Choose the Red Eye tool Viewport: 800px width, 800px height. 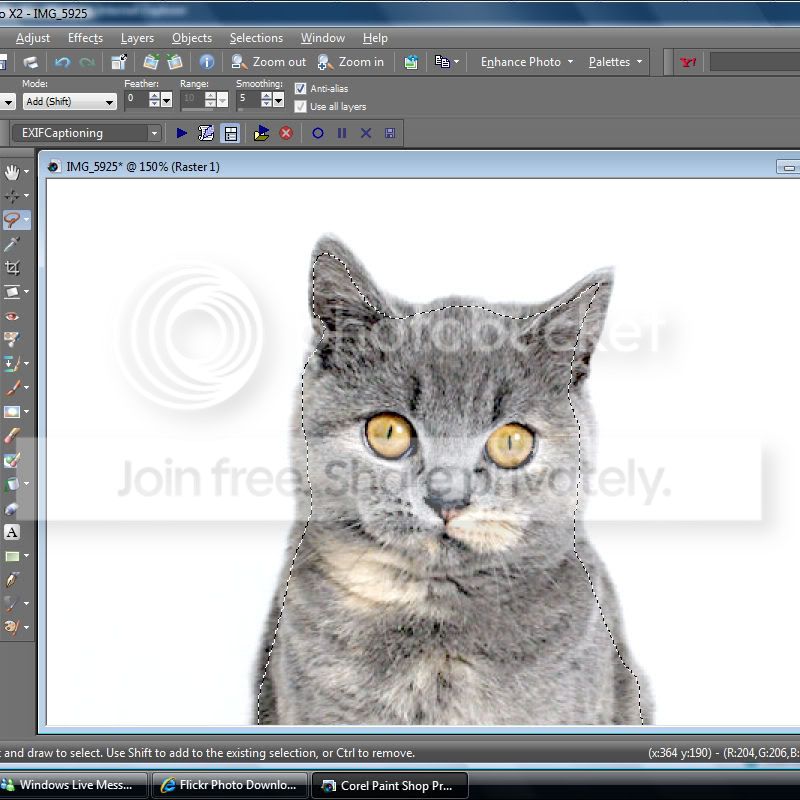12,316
